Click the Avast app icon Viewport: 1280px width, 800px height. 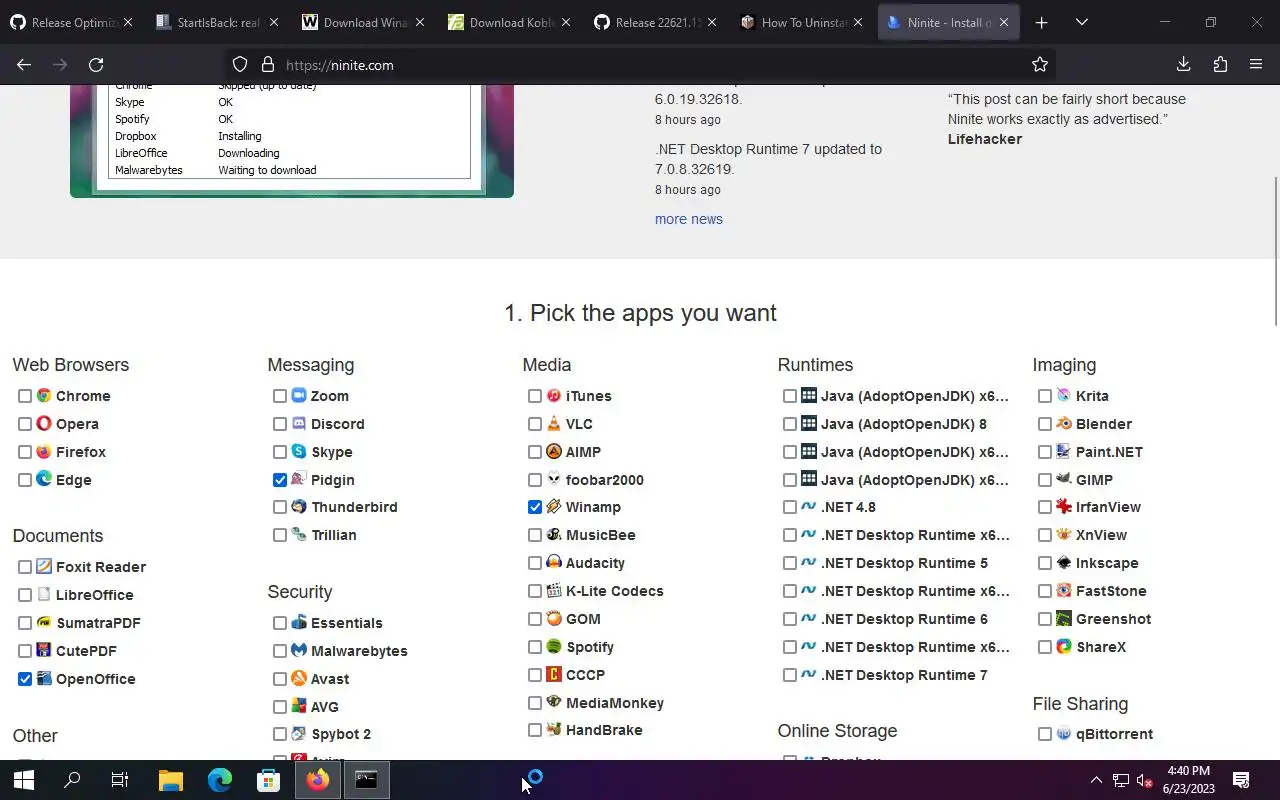tap(299, 679)
